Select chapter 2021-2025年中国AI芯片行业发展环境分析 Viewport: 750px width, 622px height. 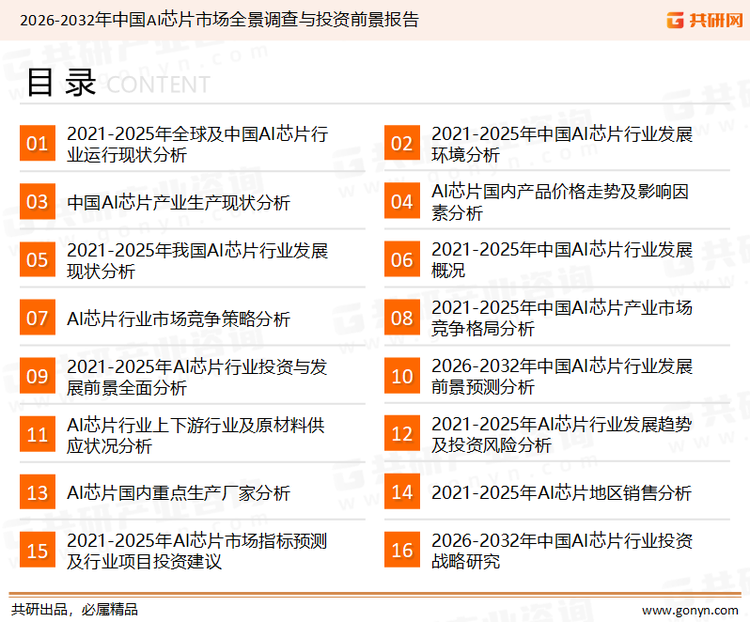click(x=562, y=144)
